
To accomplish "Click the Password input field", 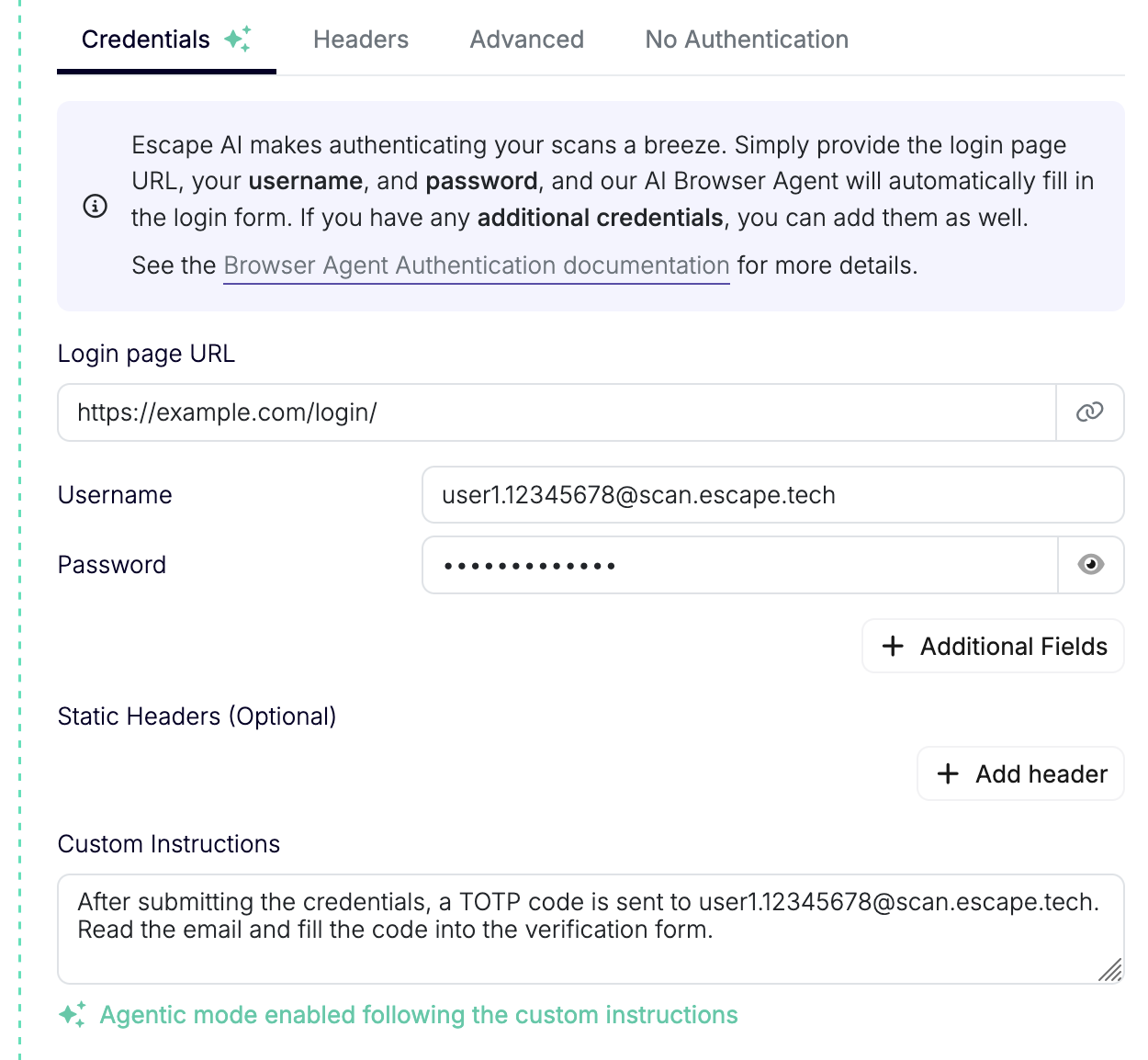I will (x=735, y=565).
